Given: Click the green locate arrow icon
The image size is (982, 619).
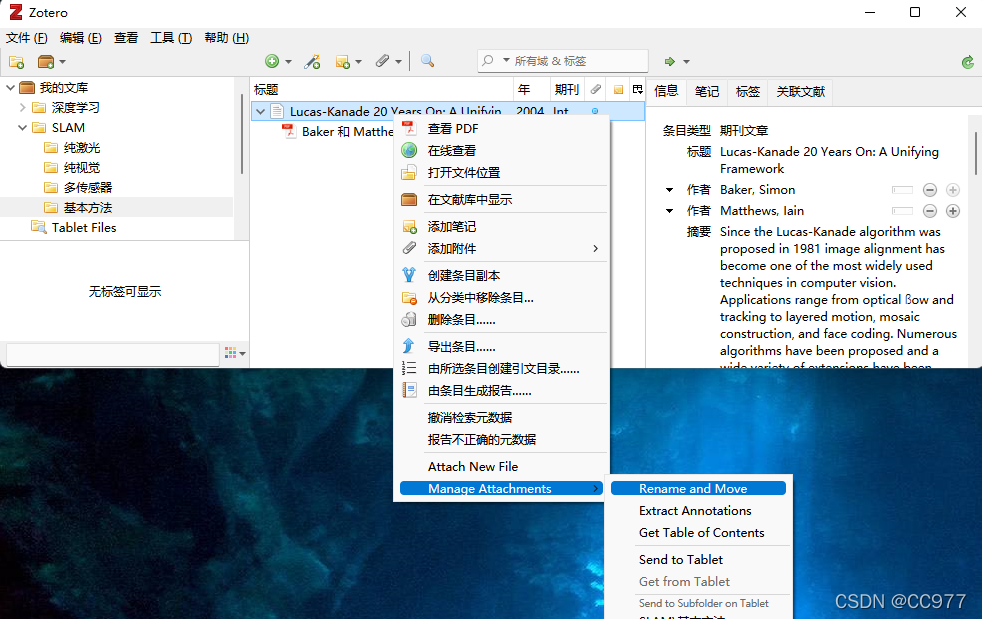Looking at the screenshot, I should (x=669, y=61).
